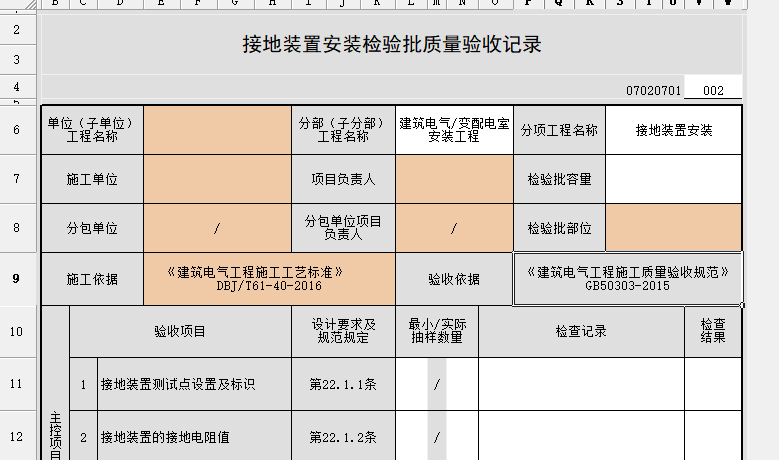Click the 分包单位项目负责人 label cell

(x=343, y=228)
